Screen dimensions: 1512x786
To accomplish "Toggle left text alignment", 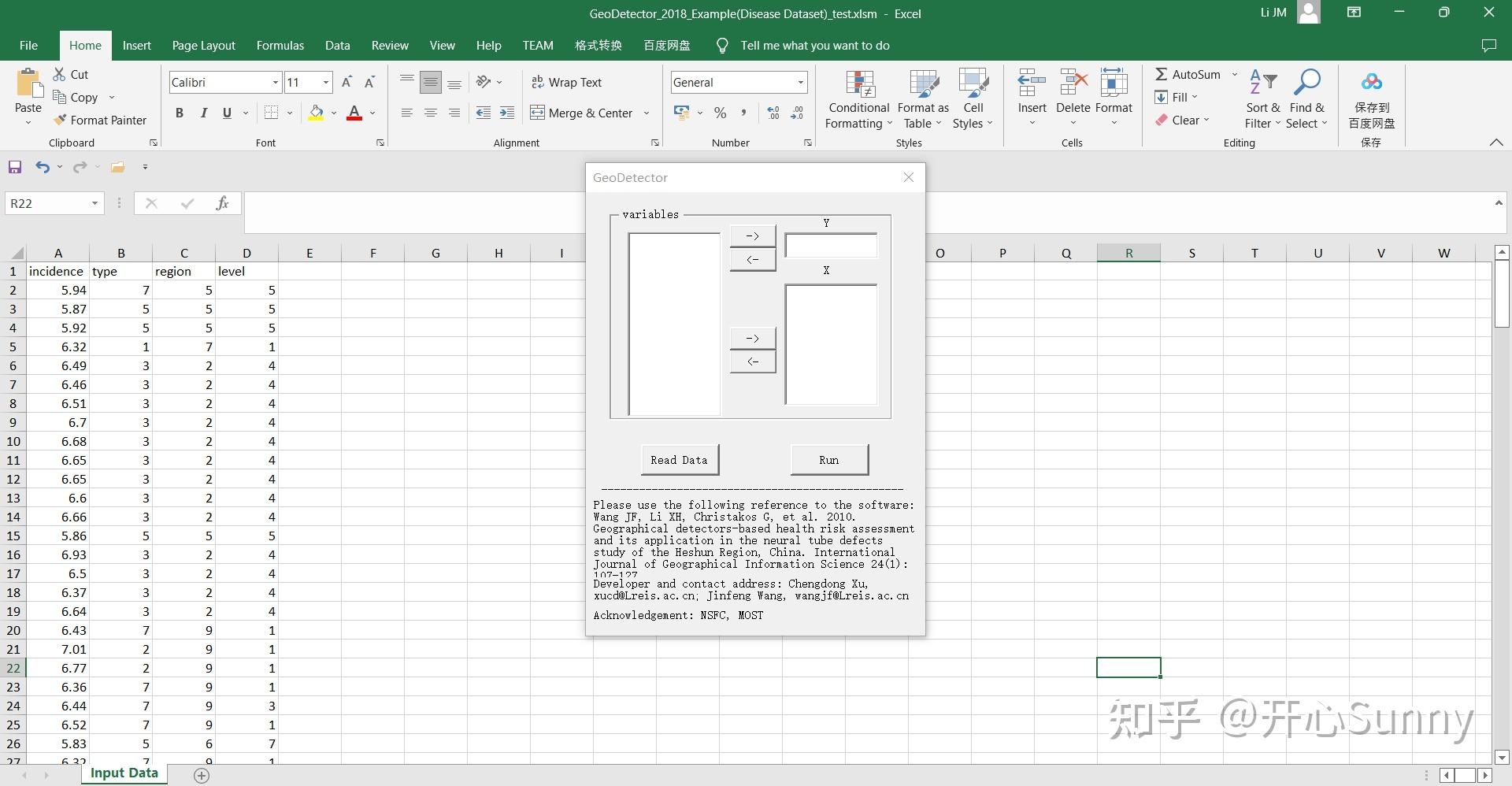I will [x=407, y=113].
